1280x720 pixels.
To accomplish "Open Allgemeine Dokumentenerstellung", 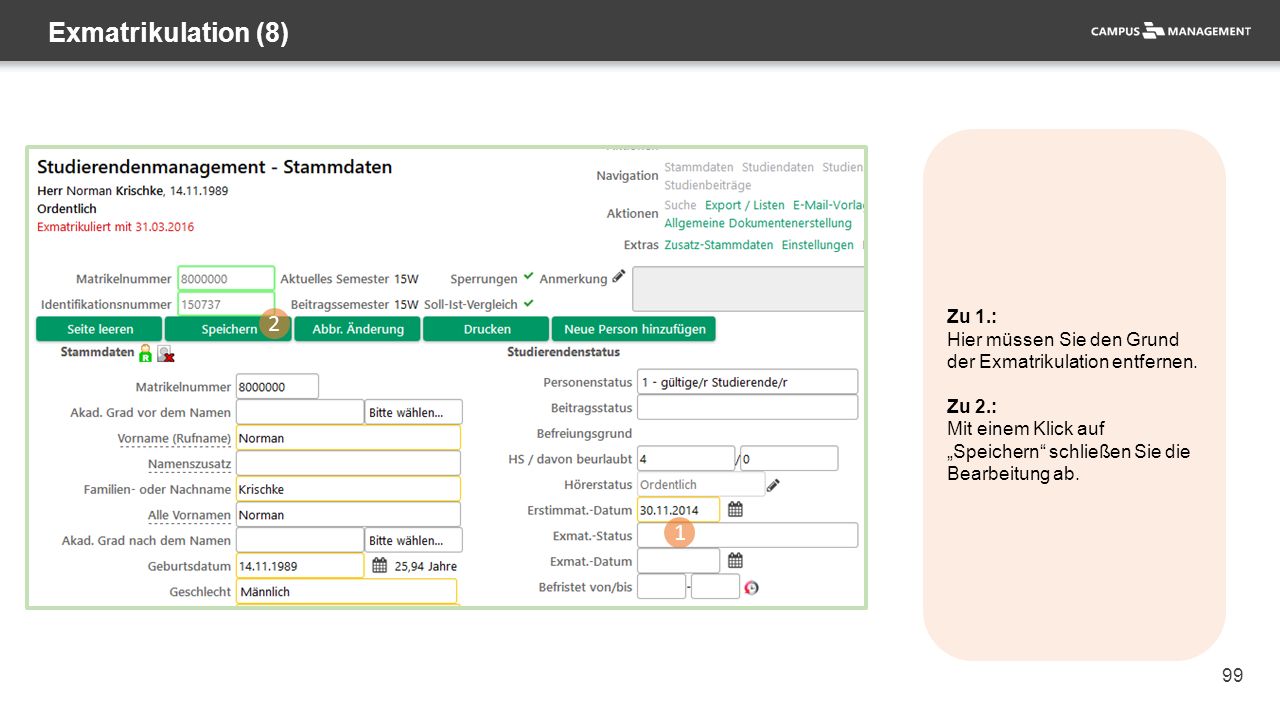I will tap(758, 223).
